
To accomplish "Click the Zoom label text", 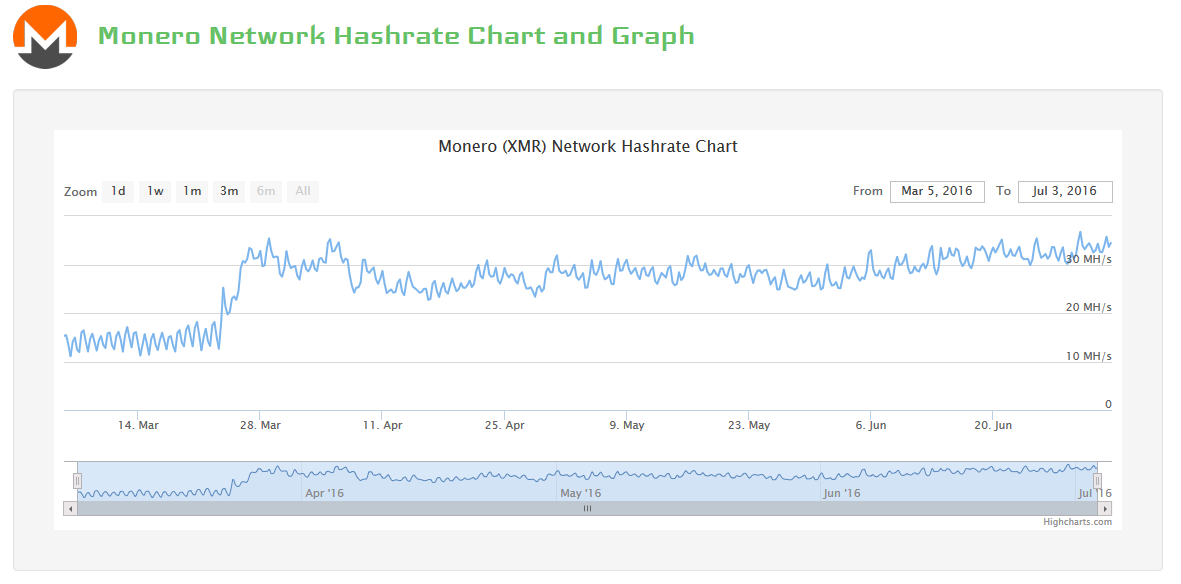I will coord(81,192).
